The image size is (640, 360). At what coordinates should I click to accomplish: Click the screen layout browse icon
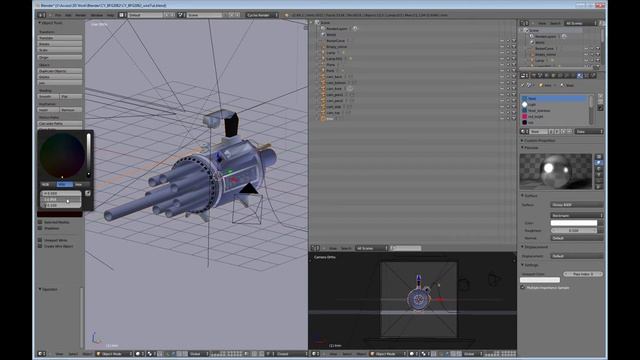[122, 15]
